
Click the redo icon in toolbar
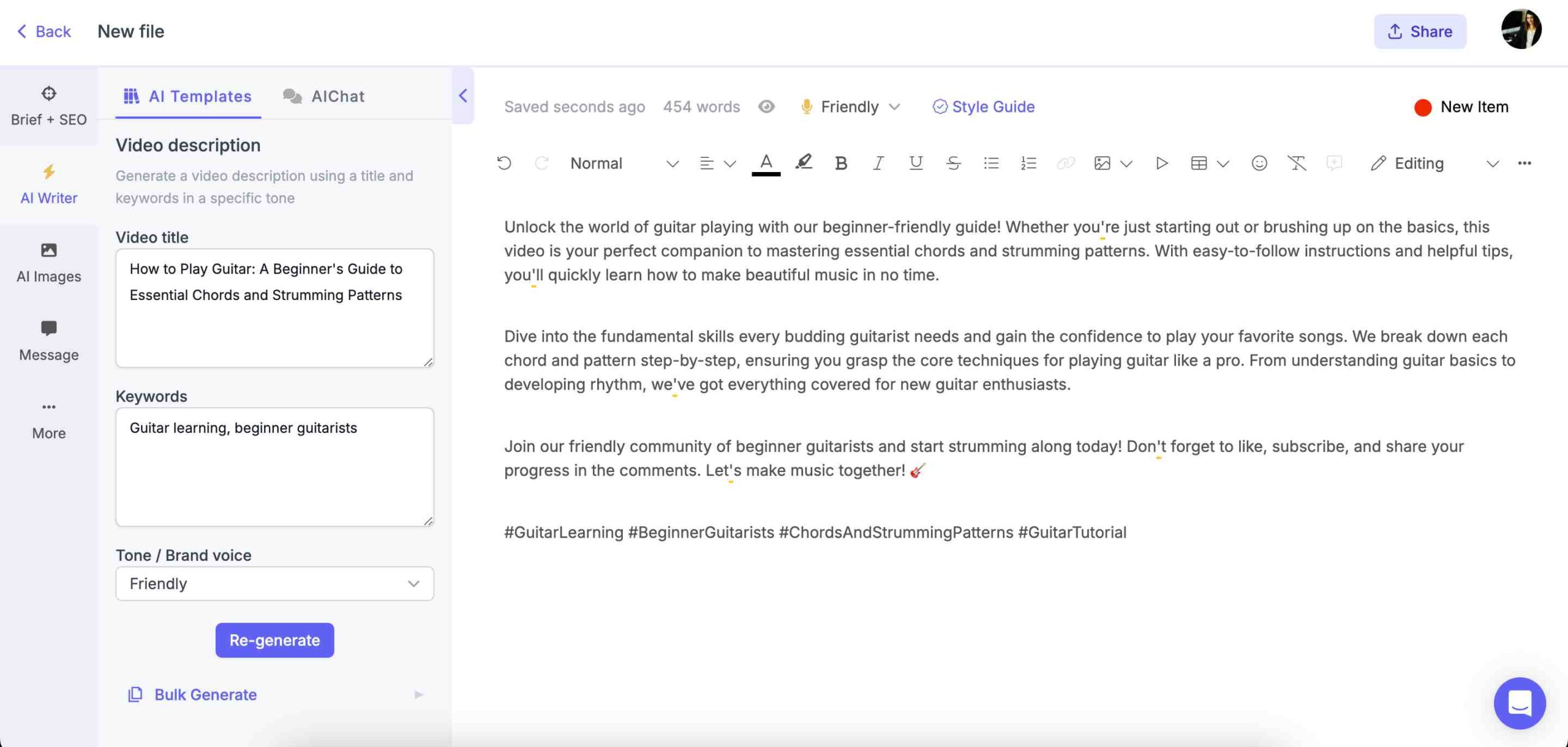pyautogui.click(x=540, y=163)
